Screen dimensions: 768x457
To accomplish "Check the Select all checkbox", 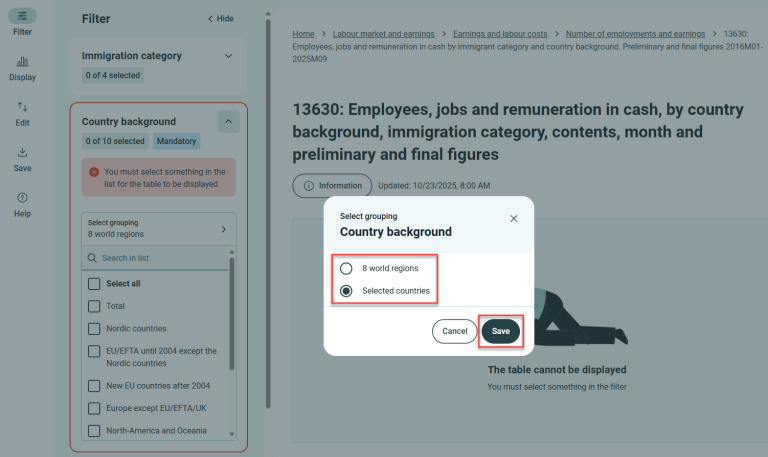I will 94,284.
